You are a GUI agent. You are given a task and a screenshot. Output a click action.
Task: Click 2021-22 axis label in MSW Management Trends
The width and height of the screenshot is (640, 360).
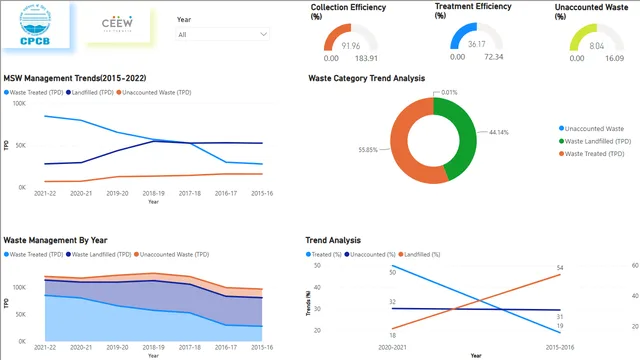[45, 193]
